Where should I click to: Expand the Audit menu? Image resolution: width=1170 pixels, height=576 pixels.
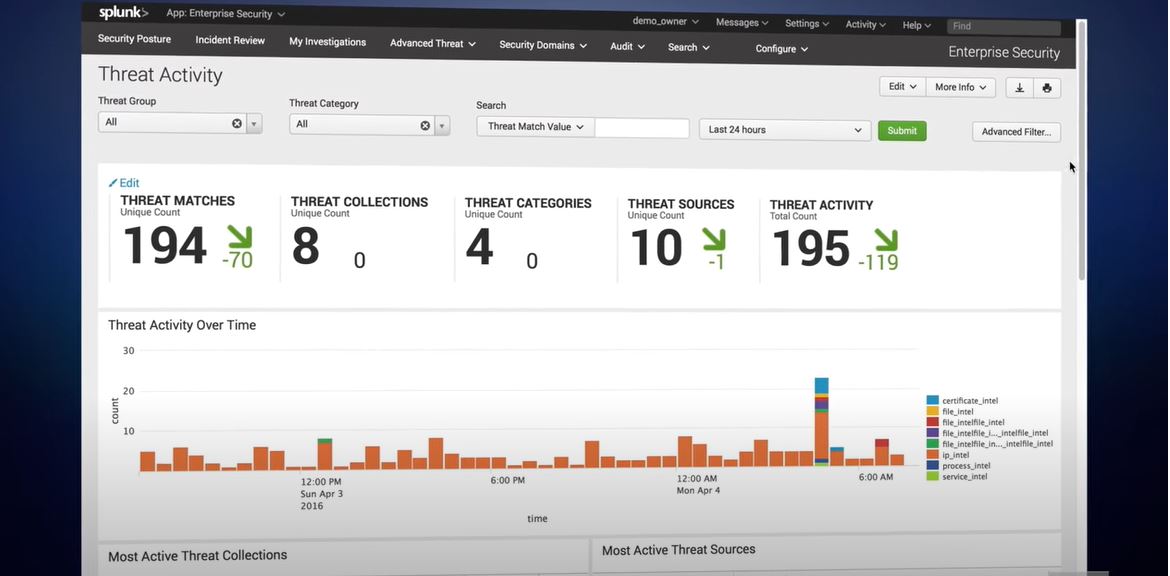coord(628,46)
